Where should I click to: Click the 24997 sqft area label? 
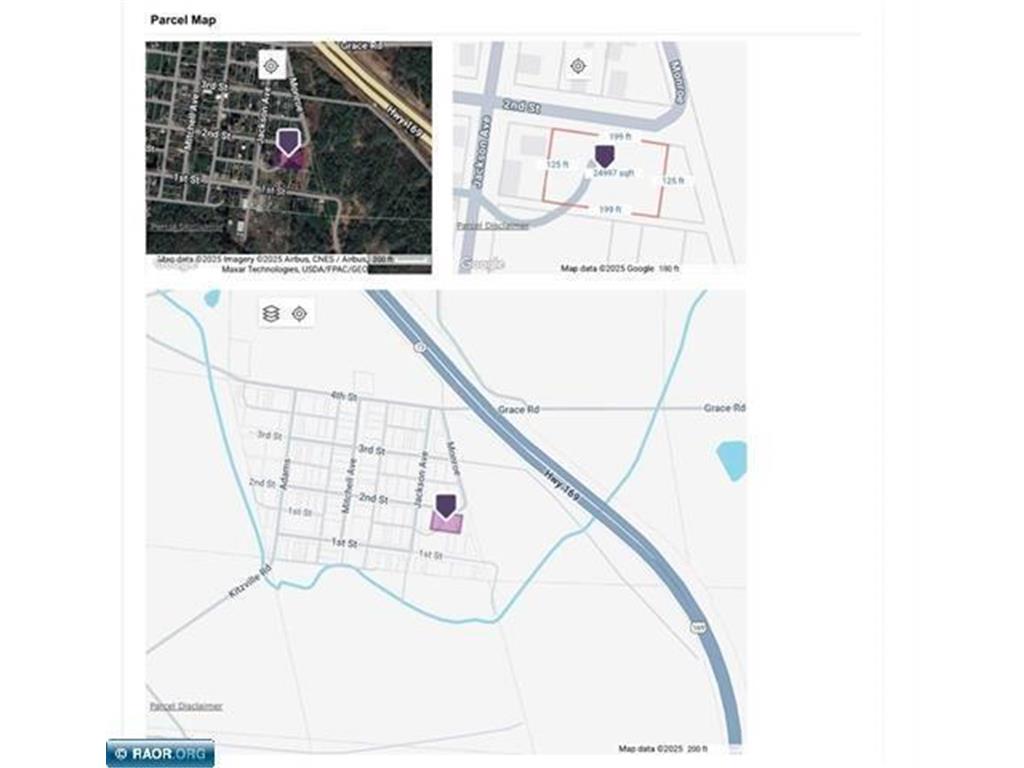[613, 173]
